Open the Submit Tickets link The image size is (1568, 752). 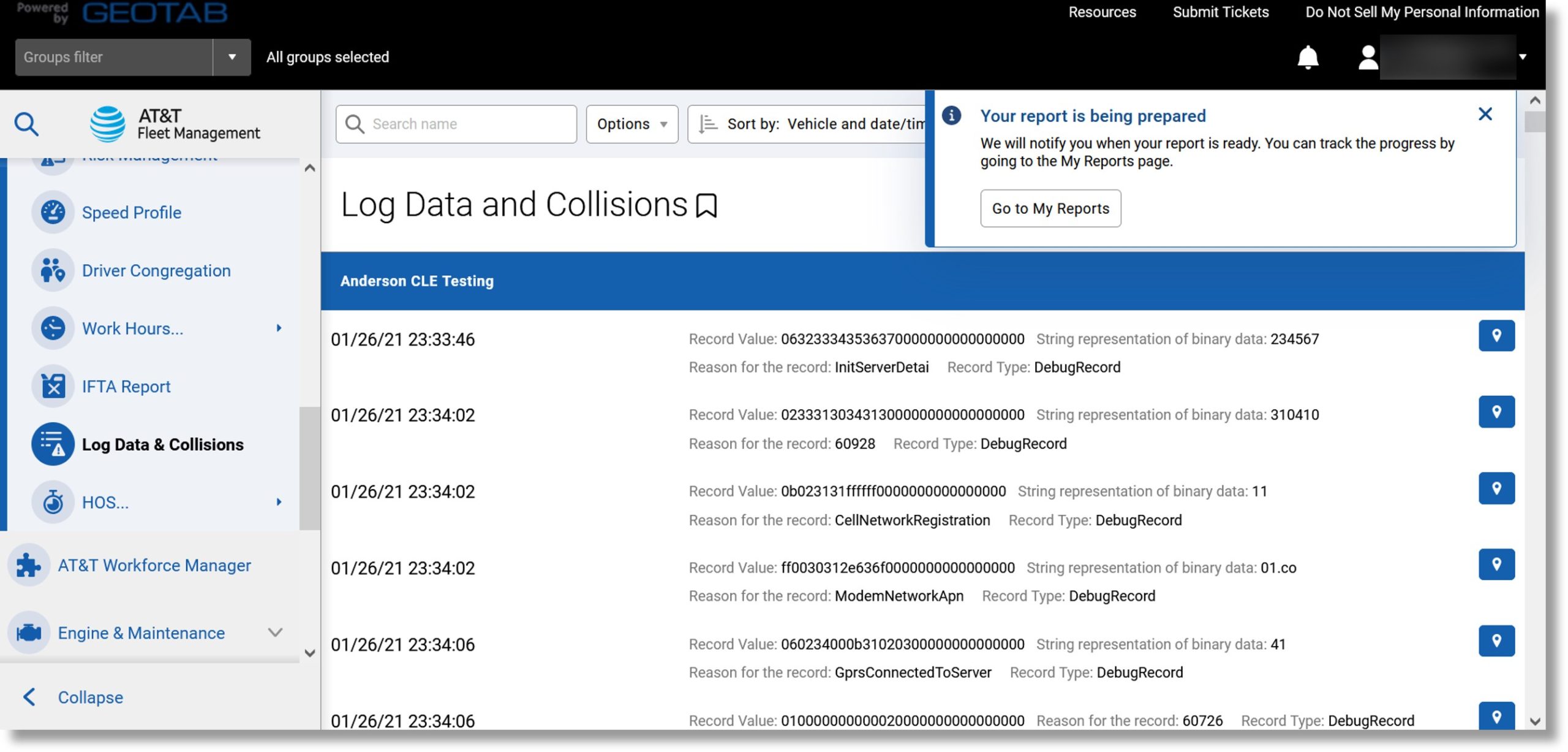pyautogui.click(x=1220, y=12)
